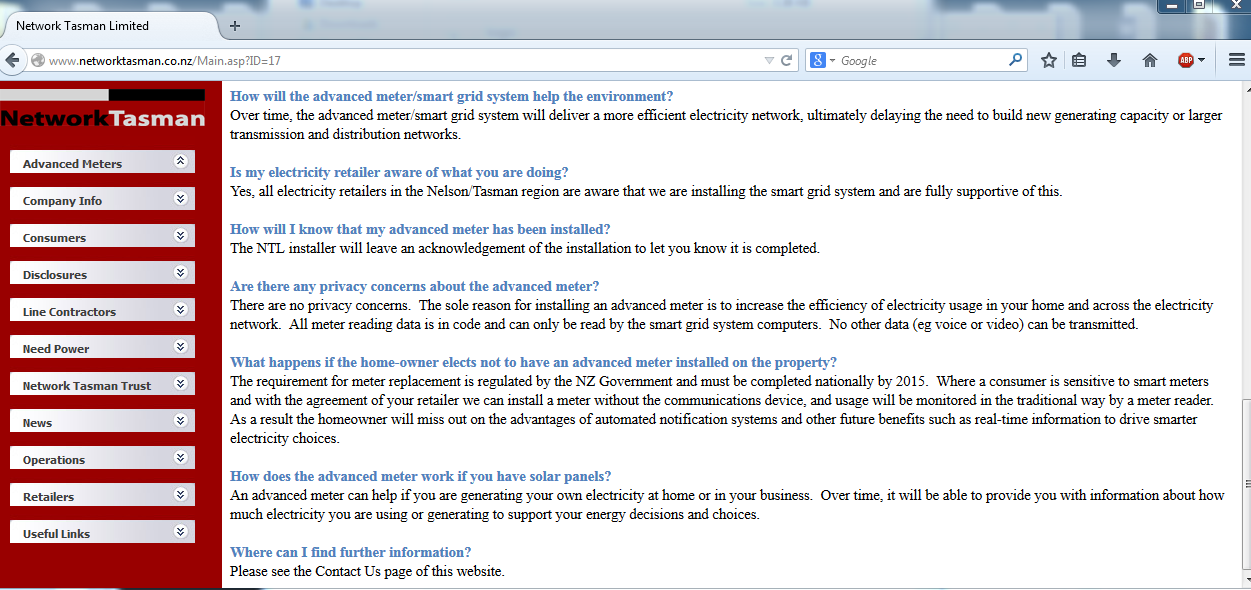Viewport: 1251px width, 590px height.
Task: Expand the Company Info menu section
Action: (180, 199)
